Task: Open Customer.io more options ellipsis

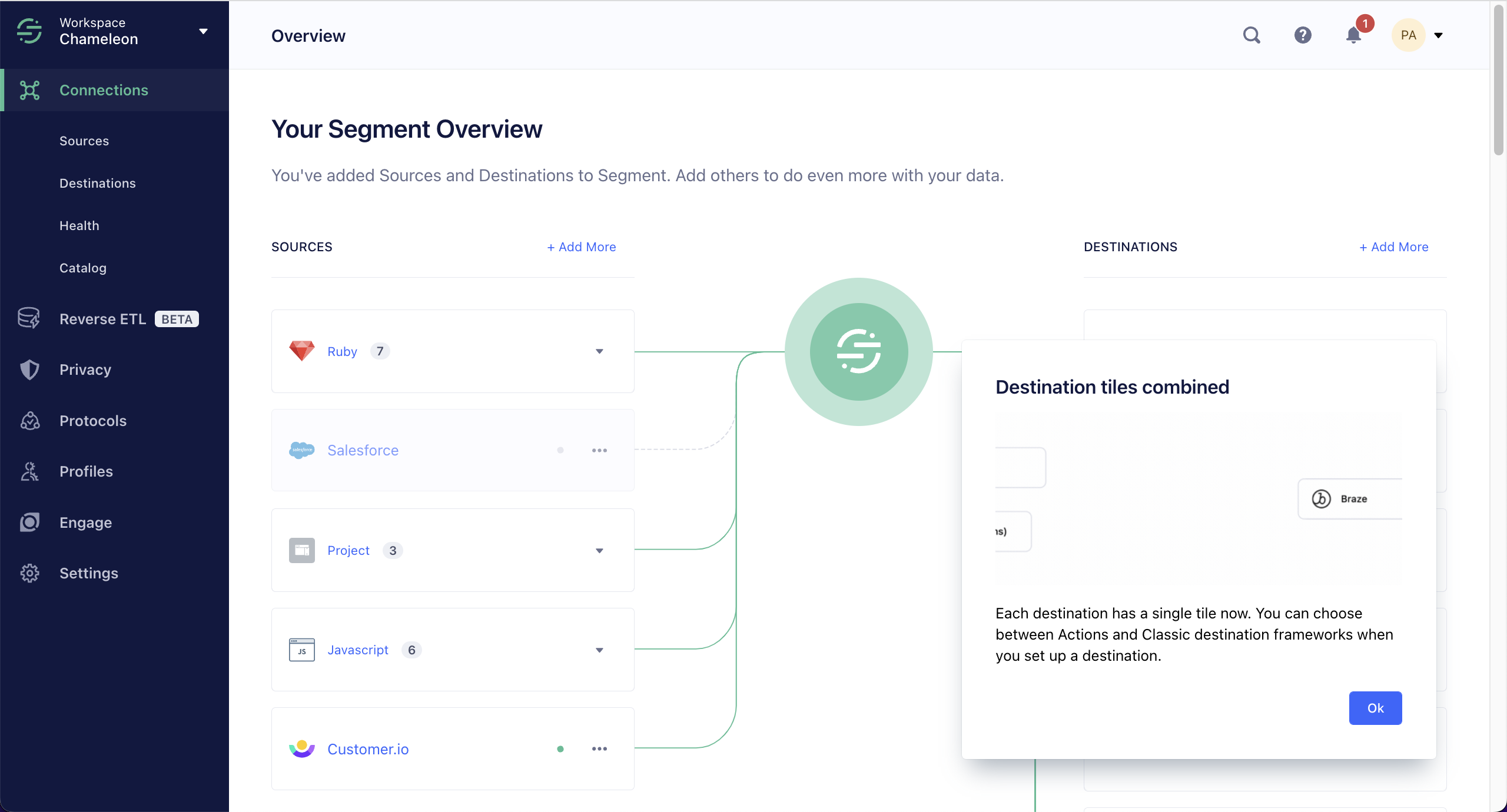Action: point(599,748)
